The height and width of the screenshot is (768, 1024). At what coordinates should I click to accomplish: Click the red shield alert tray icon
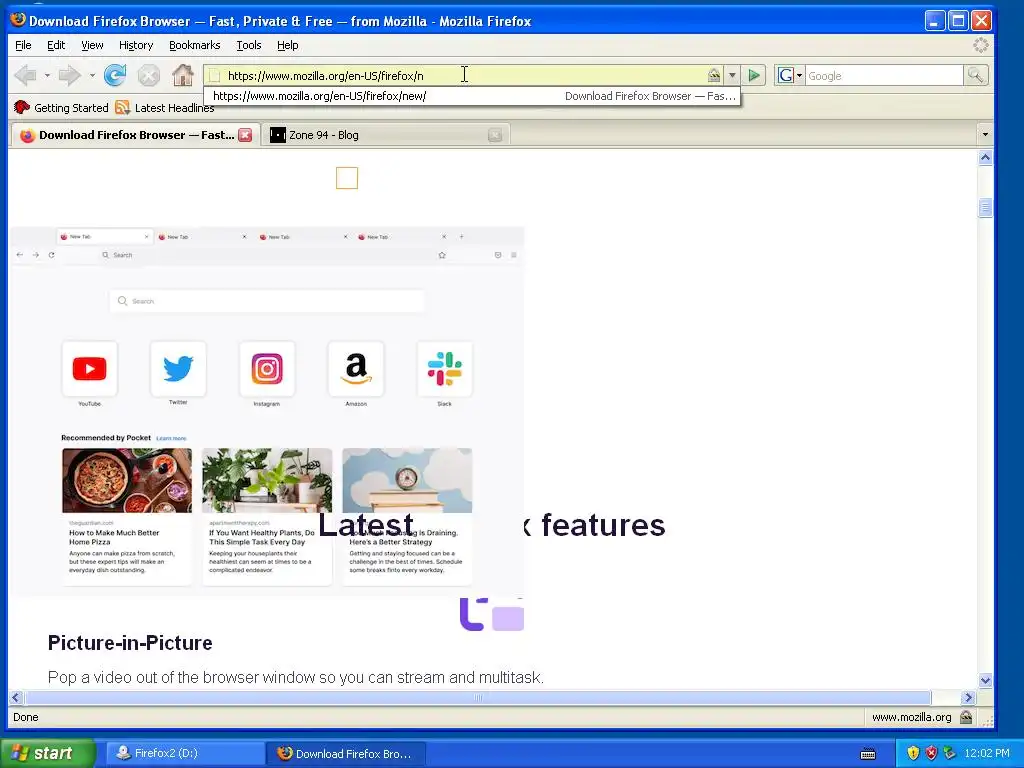(931, 754)
